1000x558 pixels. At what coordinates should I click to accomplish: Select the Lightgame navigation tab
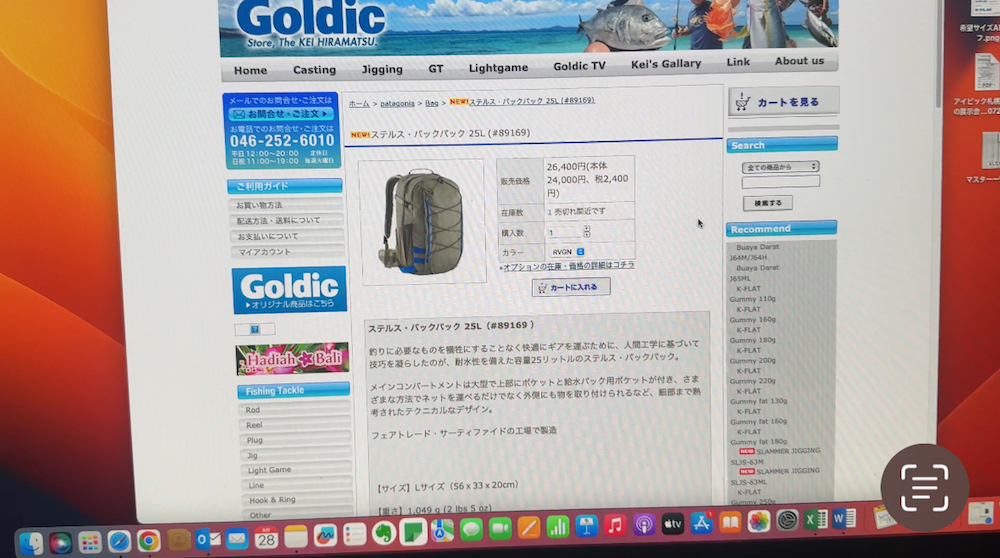tap(498, 68)
